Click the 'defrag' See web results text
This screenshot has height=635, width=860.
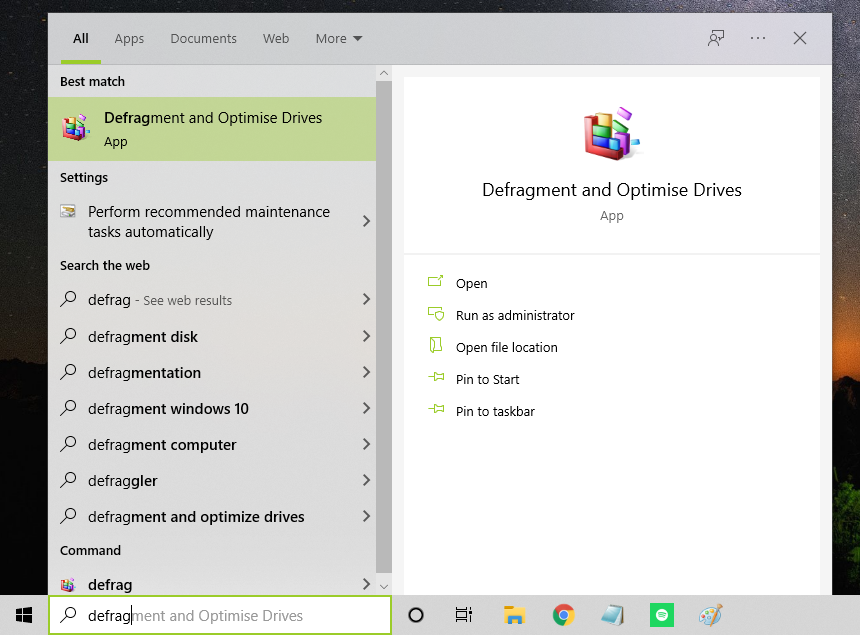pyautogui.click(x=160, y=300)
